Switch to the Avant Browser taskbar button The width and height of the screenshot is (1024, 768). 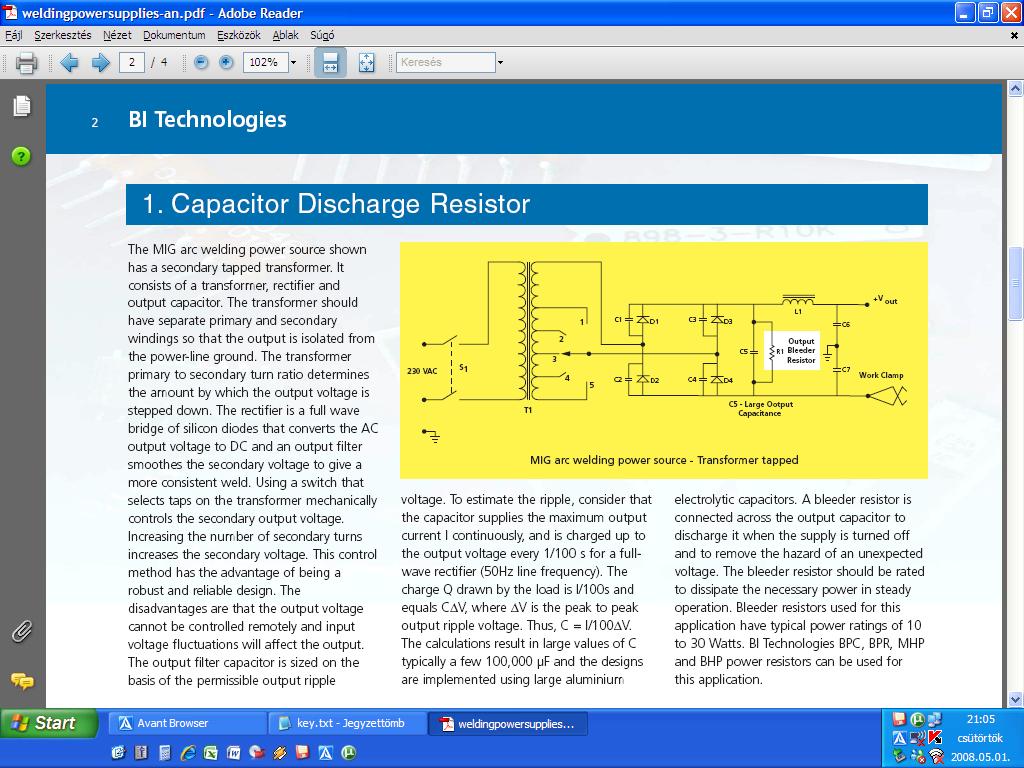(x=187, y=724)
